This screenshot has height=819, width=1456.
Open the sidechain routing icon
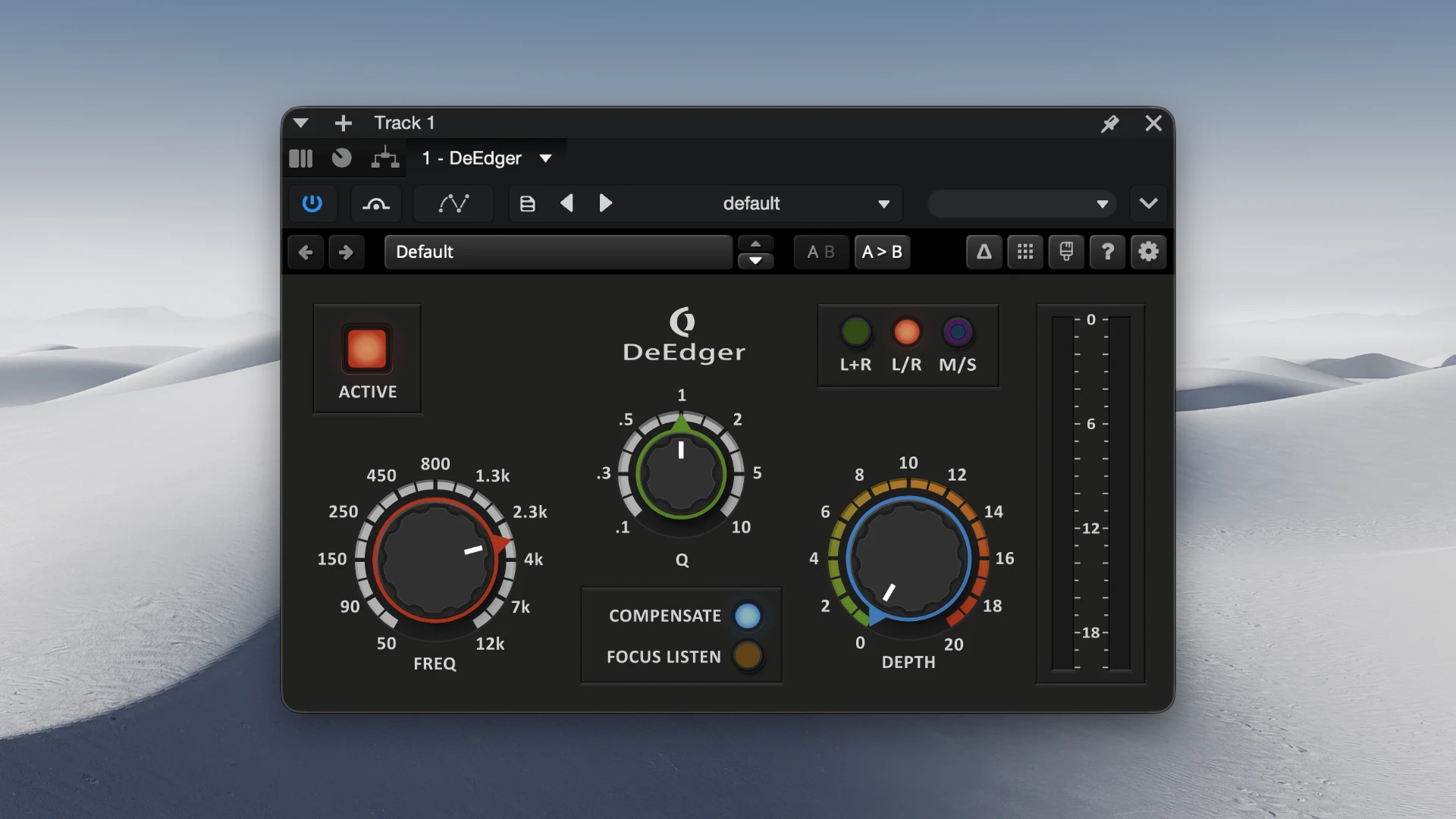tap(376, 203)
